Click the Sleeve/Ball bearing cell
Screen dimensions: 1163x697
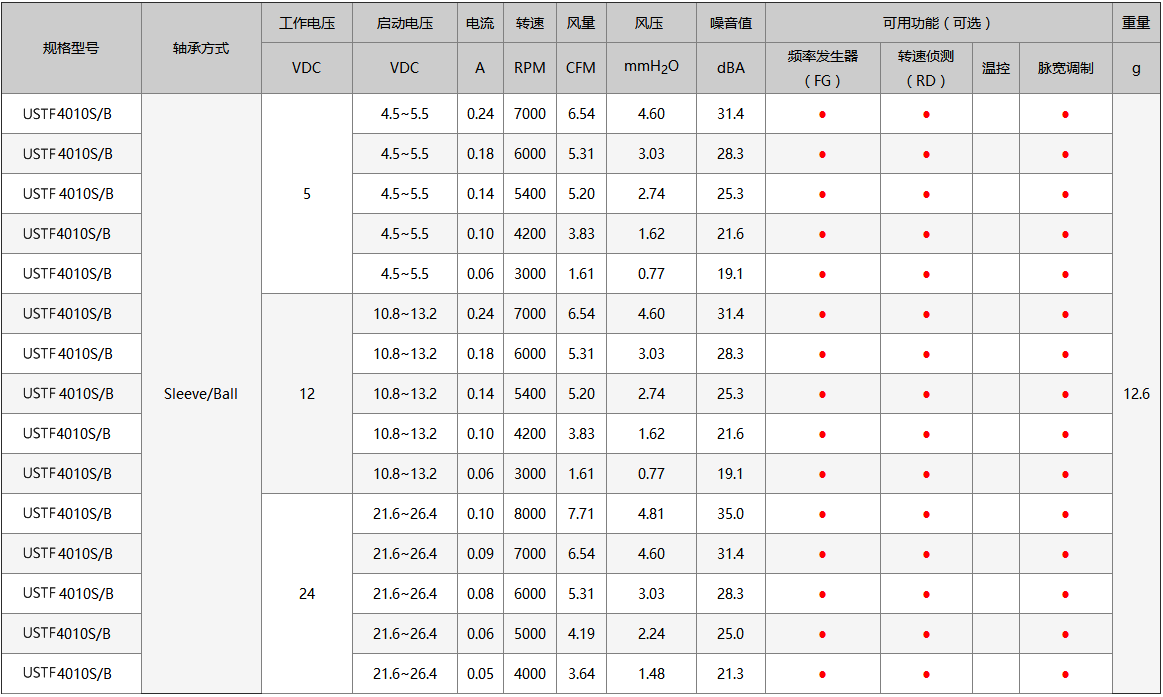tap(201, 394)
